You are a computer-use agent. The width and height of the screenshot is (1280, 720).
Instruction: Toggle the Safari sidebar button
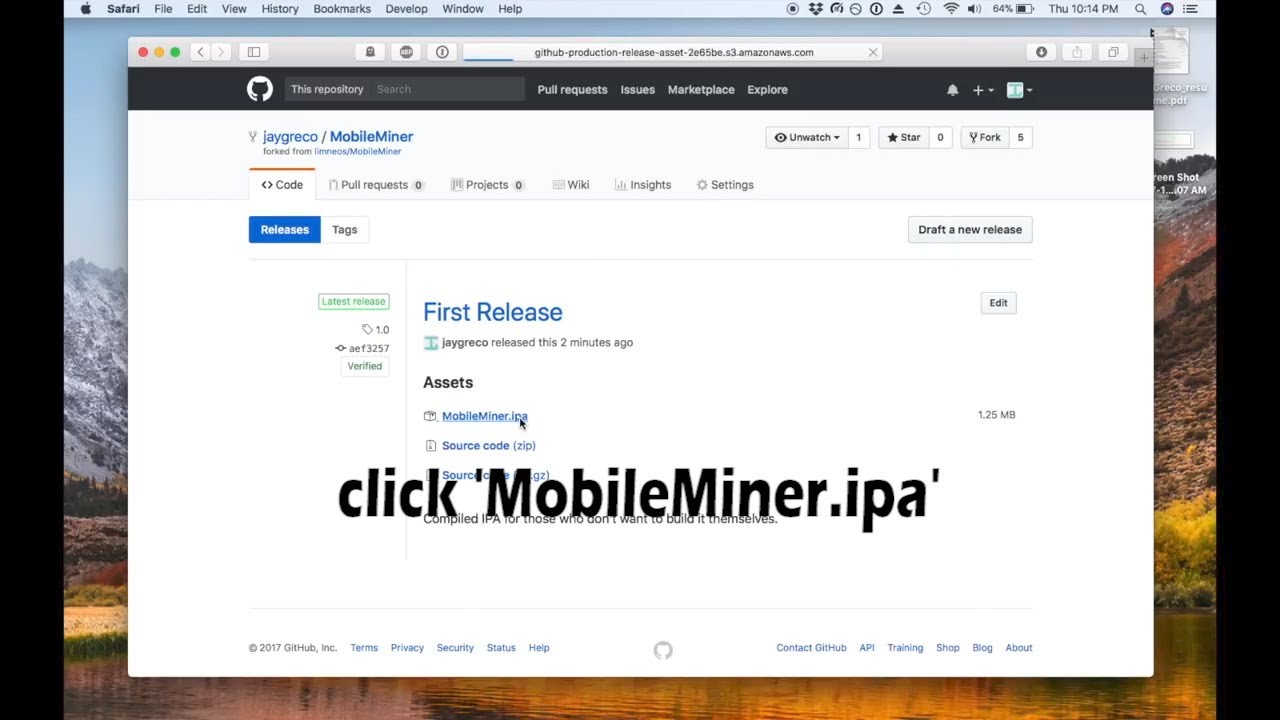(254, 52)
